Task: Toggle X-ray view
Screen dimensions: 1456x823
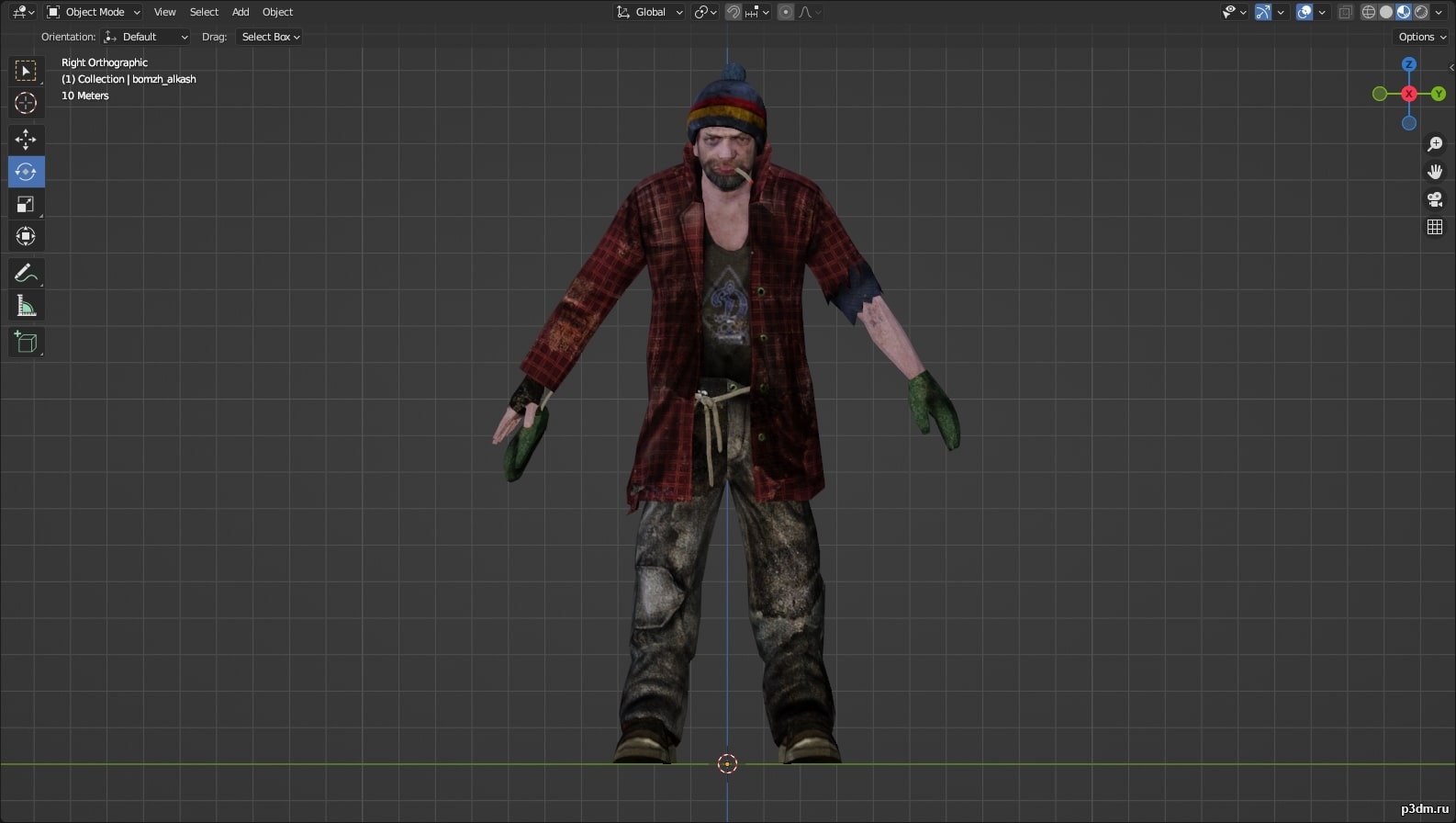Action: pyautogui.click(x=1345, y=12)
